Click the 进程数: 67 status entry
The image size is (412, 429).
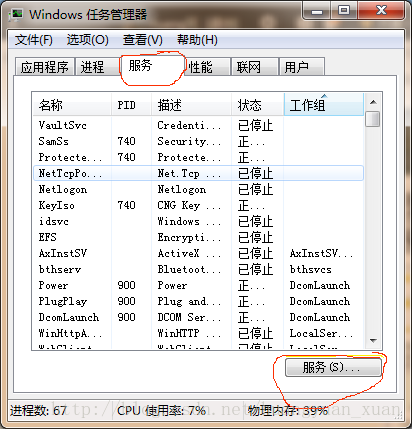[38, 410]
